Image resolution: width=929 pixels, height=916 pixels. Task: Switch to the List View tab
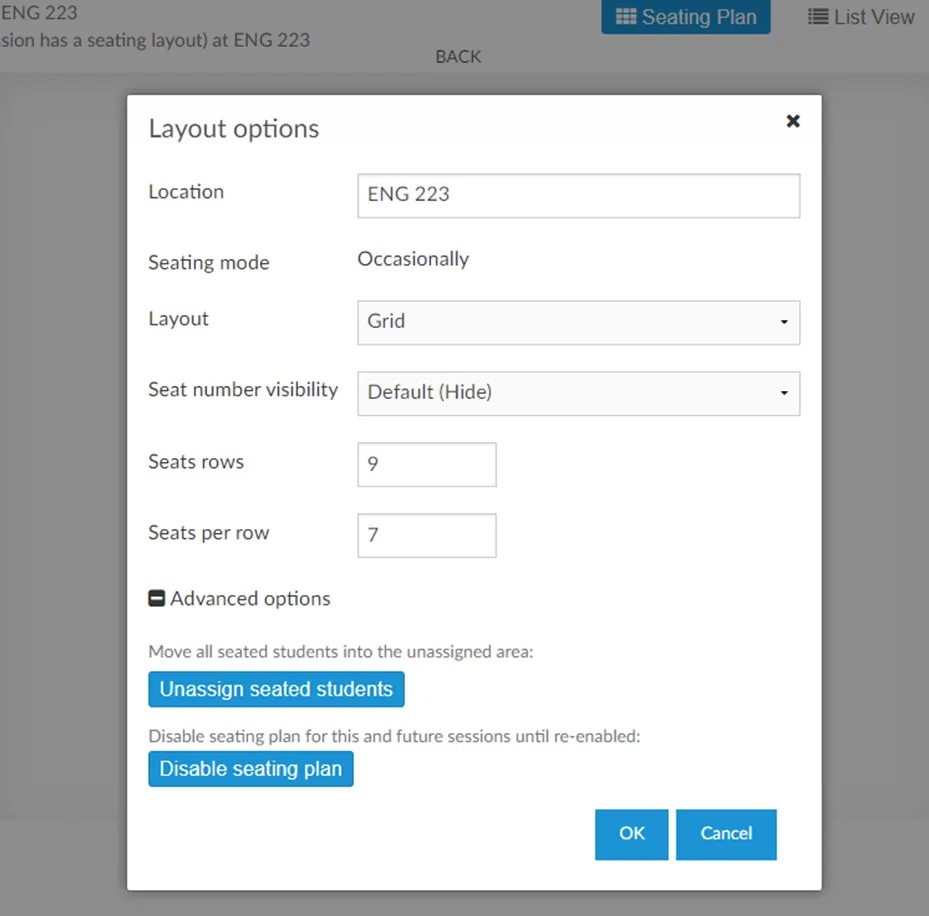tap(861, 17)
